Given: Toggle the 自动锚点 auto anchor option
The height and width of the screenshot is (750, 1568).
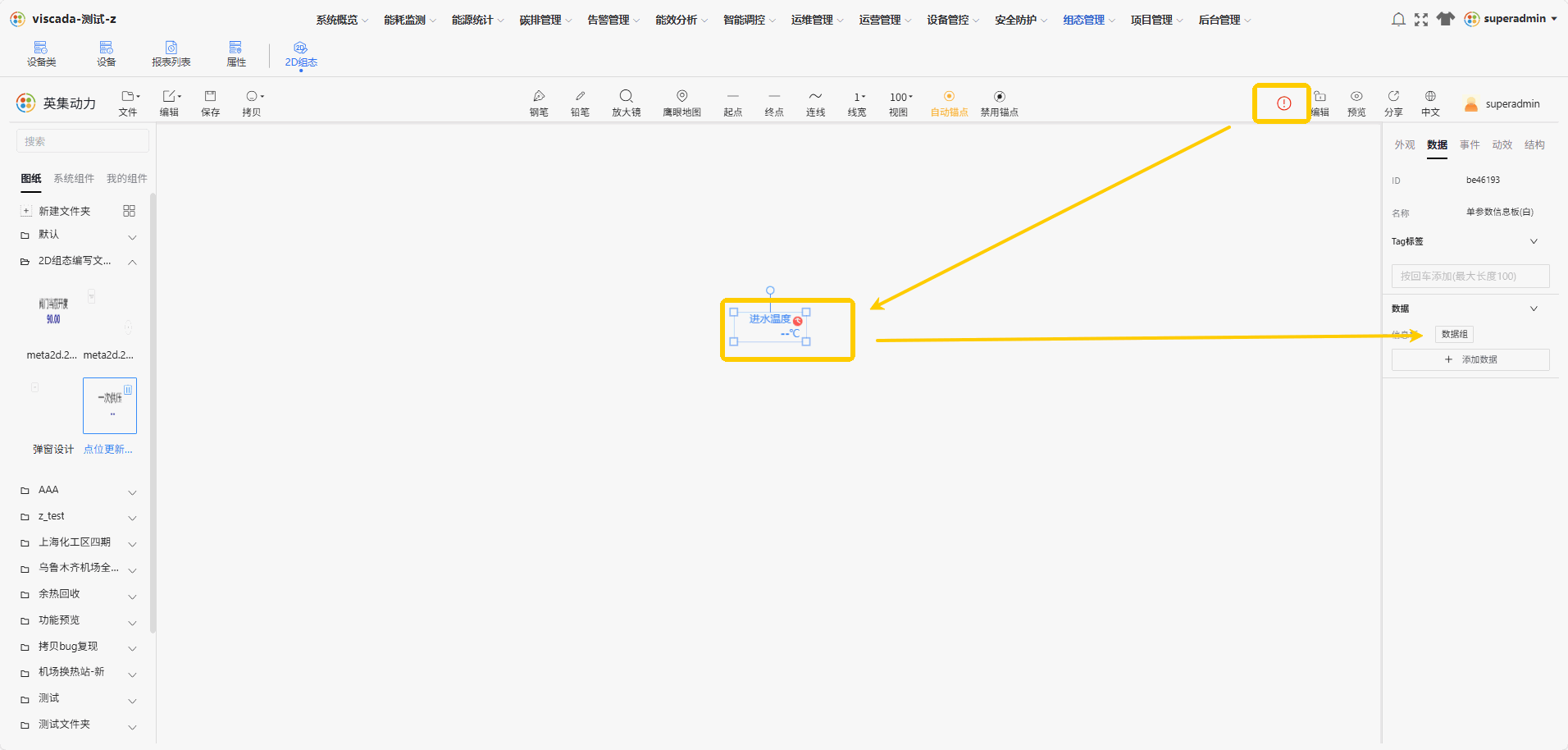Looking at the screenshot, I should pos(949,103).
